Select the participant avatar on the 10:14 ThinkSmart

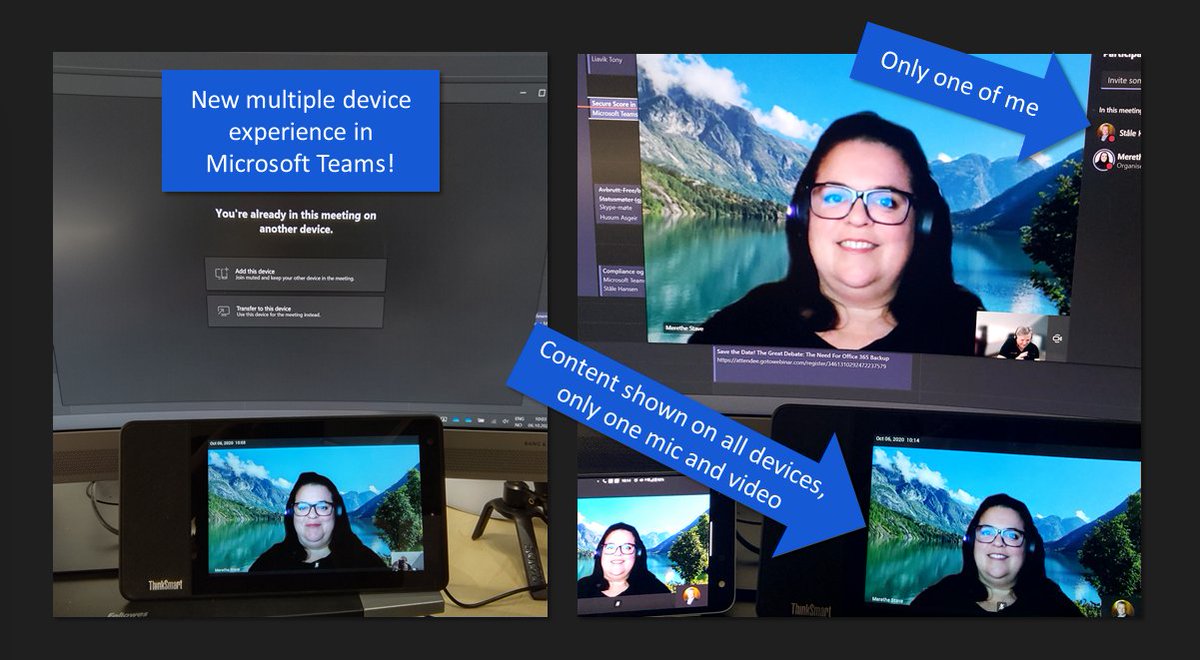(1122, 607)
